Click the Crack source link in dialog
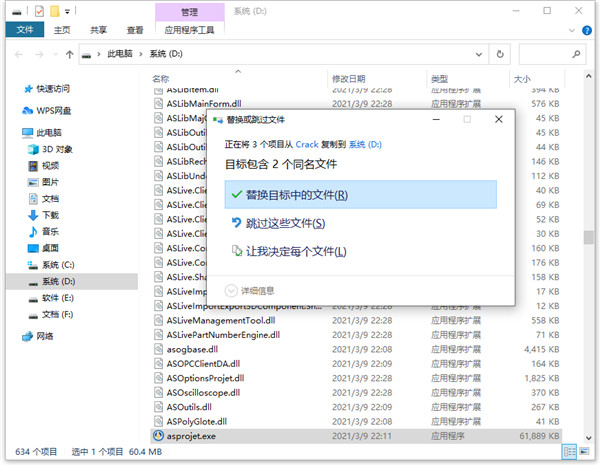Image resolution: width=600 pixels, height=465 pixels. [x=307, y=144]
